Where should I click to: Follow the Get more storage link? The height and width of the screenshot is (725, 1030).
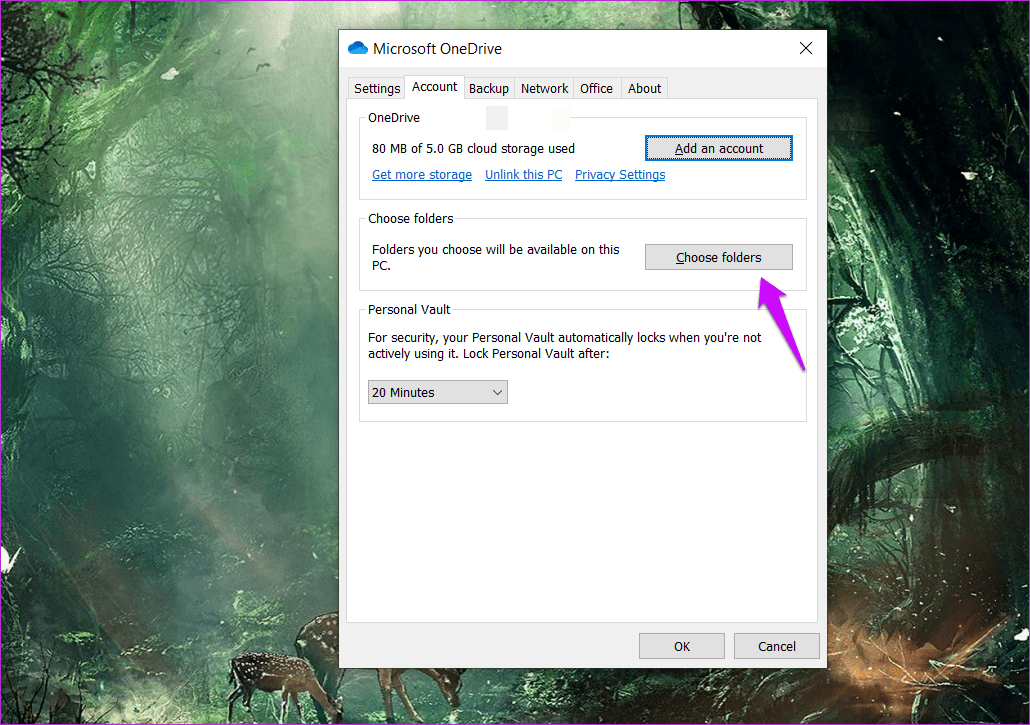pyautogui.click(x=422, y=175)
